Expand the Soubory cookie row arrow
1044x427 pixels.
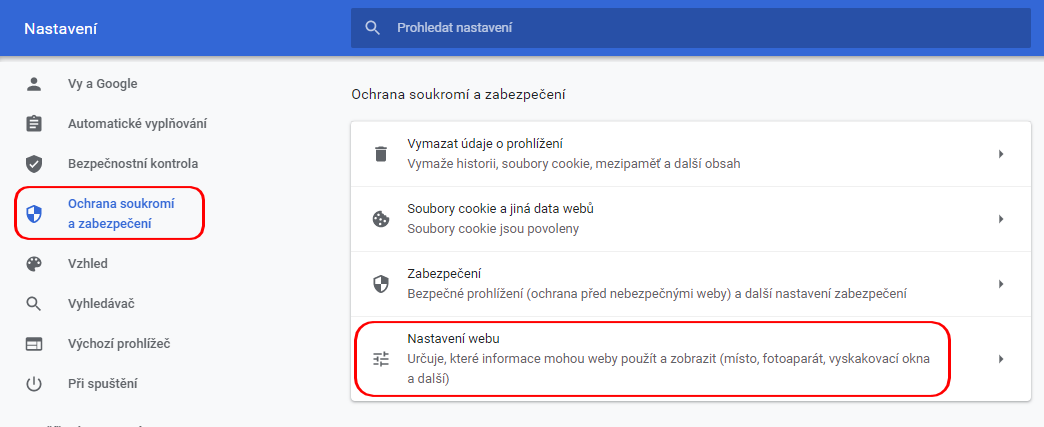[x=1000, y=219]
